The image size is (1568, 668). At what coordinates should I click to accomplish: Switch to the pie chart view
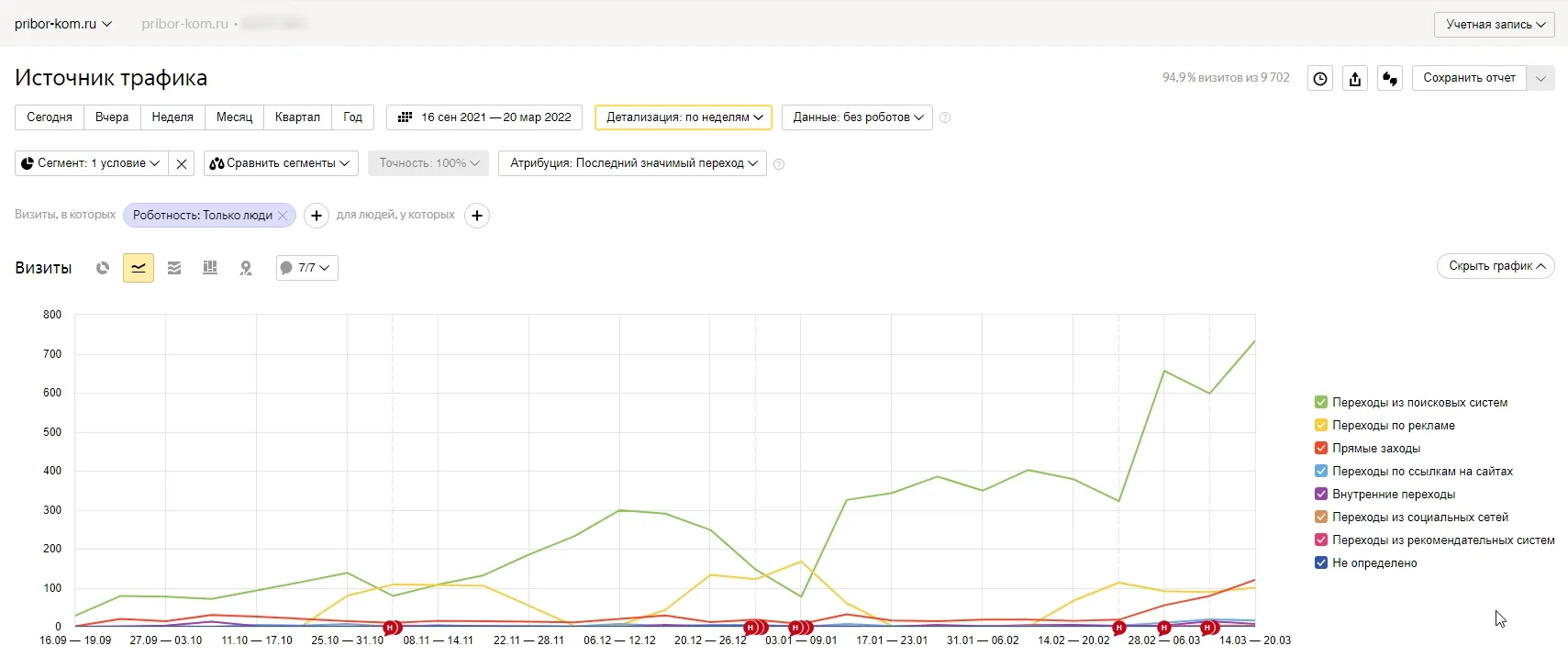(x=103, y=268)
